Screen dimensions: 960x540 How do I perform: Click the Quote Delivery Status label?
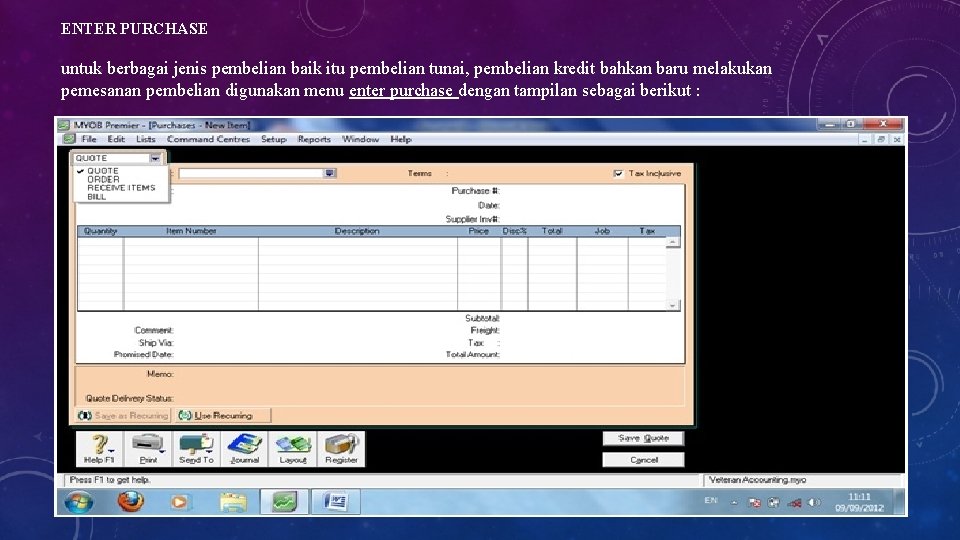click(129, 399)
